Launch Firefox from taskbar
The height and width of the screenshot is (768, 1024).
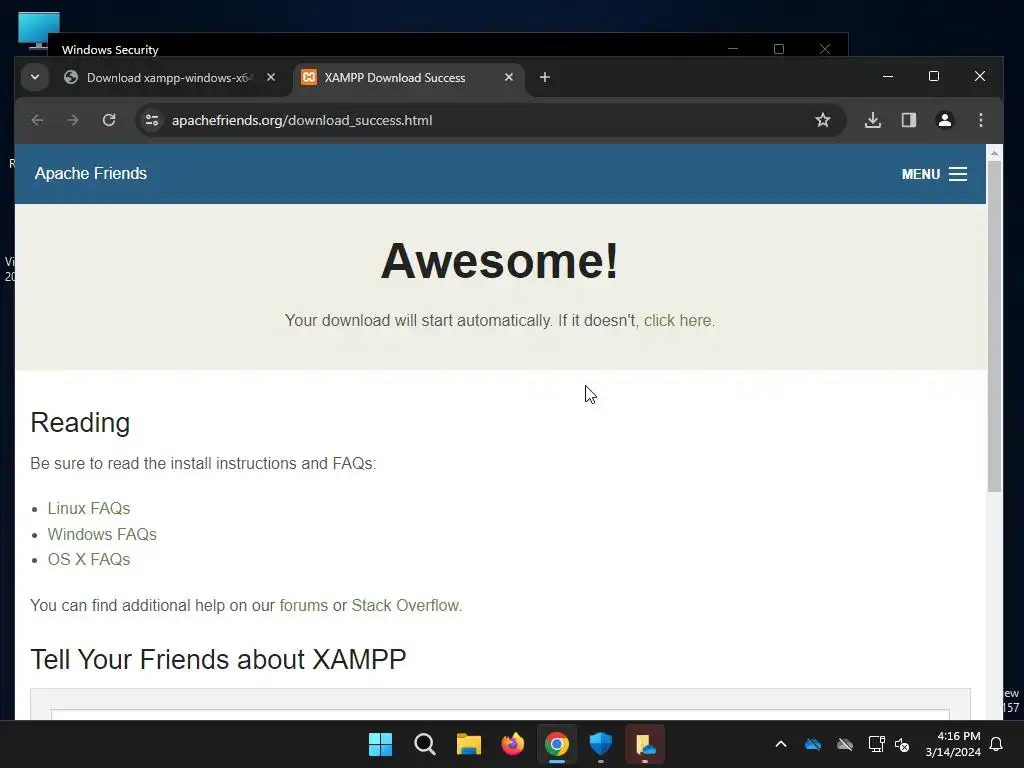click(x=513, y=744)
